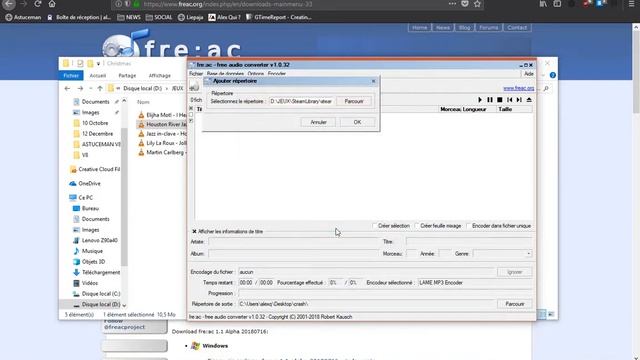The image size is (640, 360).
Task: Skip to next track in fre:ac
Action: 519,100
